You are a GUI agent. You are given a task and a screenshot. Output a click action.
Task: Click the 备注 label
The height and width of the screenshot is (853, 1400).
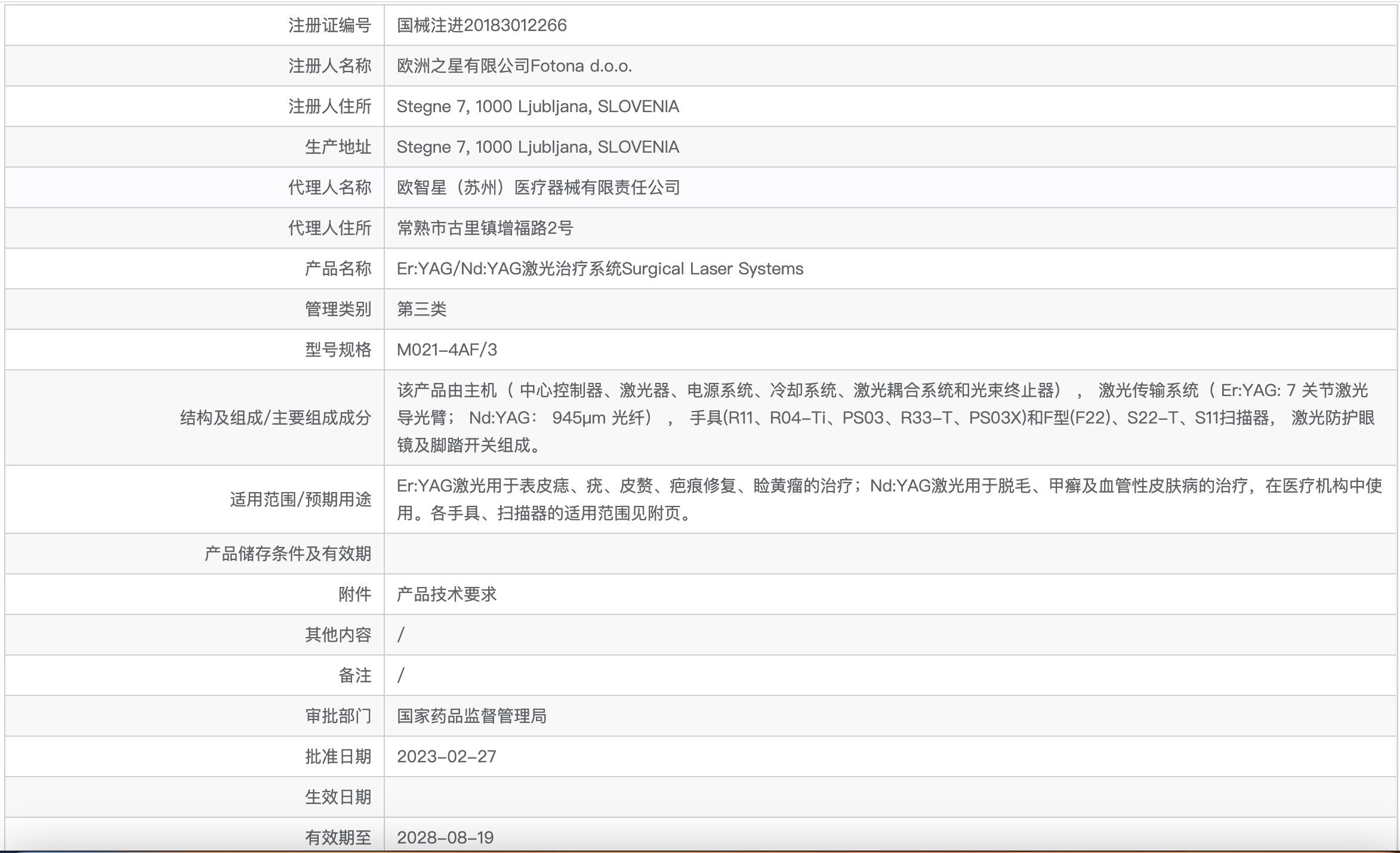[354, 675]
